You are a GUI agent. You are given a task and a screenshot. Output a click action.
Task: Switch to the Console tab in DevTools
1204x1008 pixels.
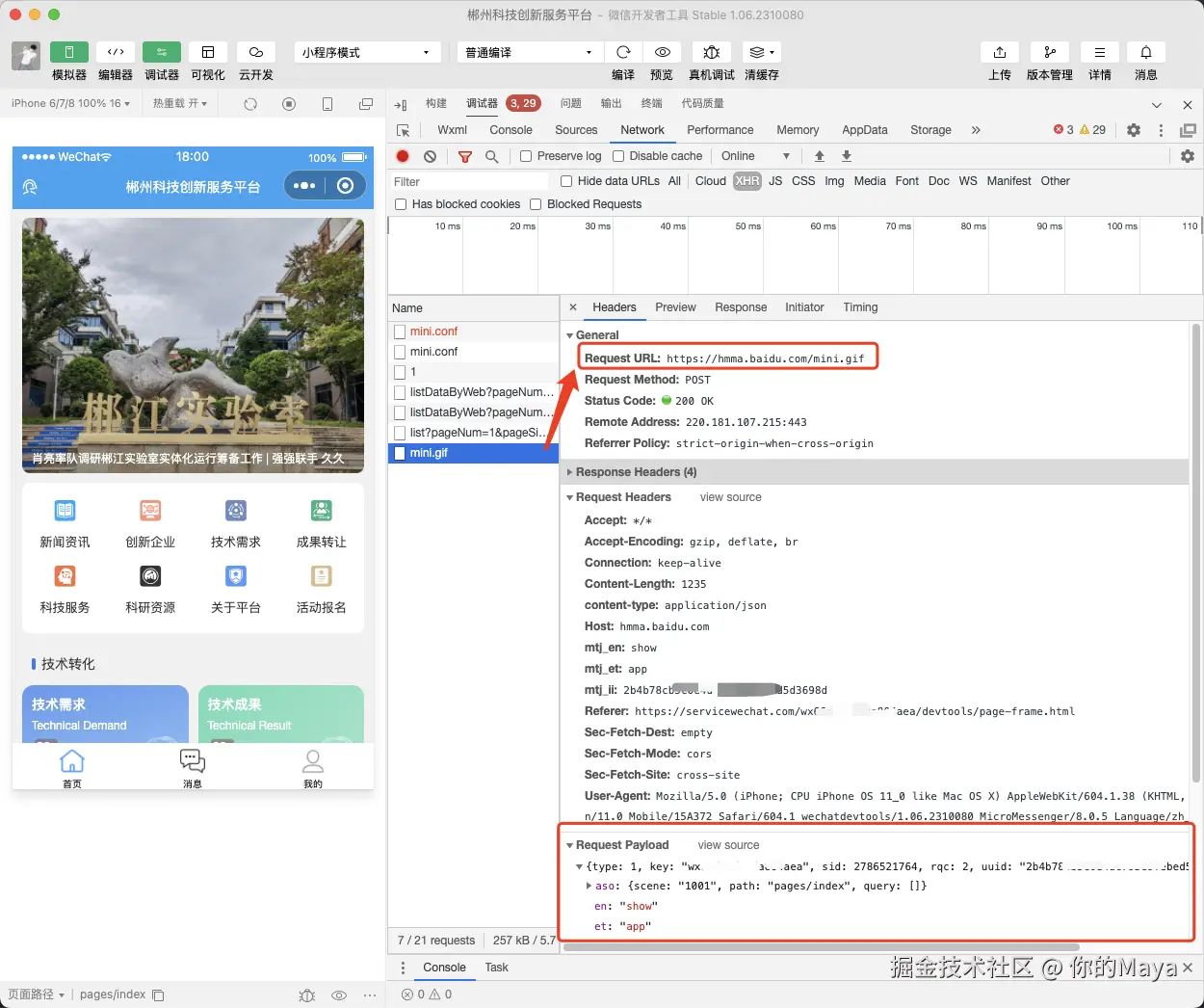(510, 130)
